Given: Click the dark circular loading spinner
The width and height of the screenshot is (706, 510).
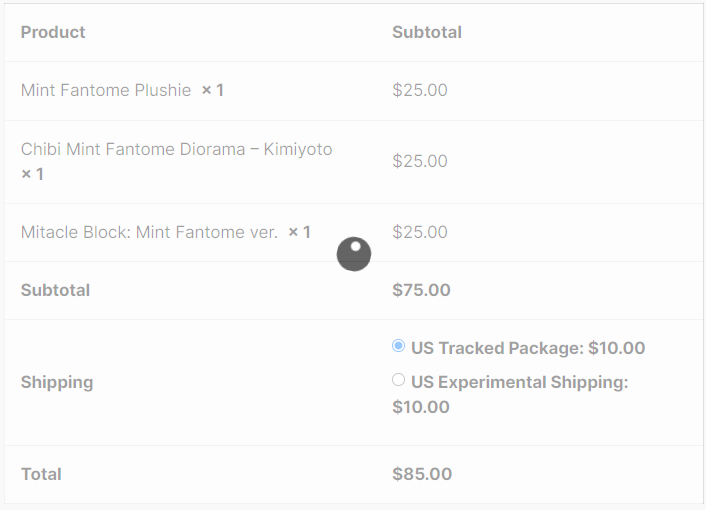Looking at the screenshot, I should tap(354, 254).
